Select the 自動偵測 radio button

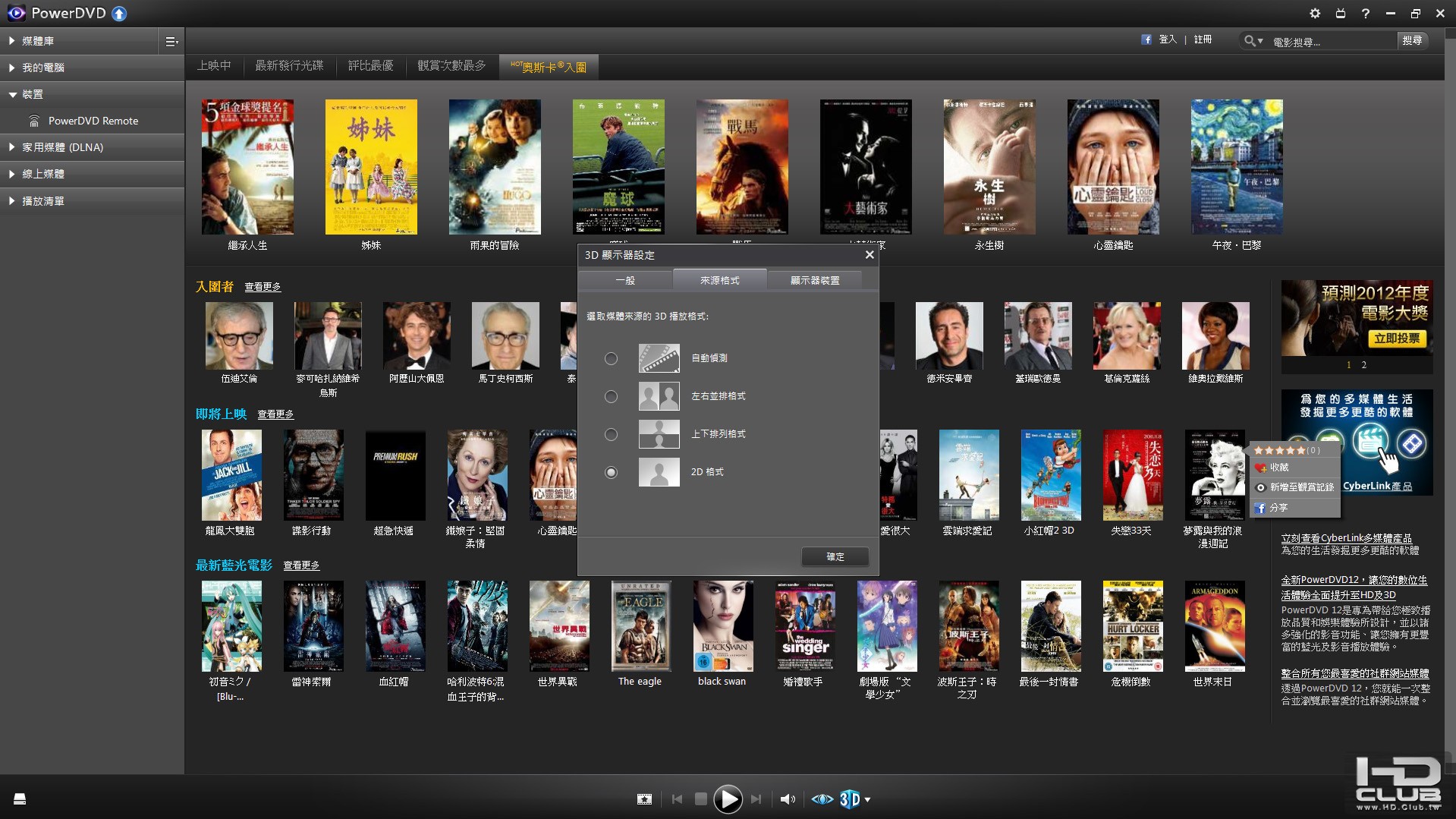pos(611,358)
